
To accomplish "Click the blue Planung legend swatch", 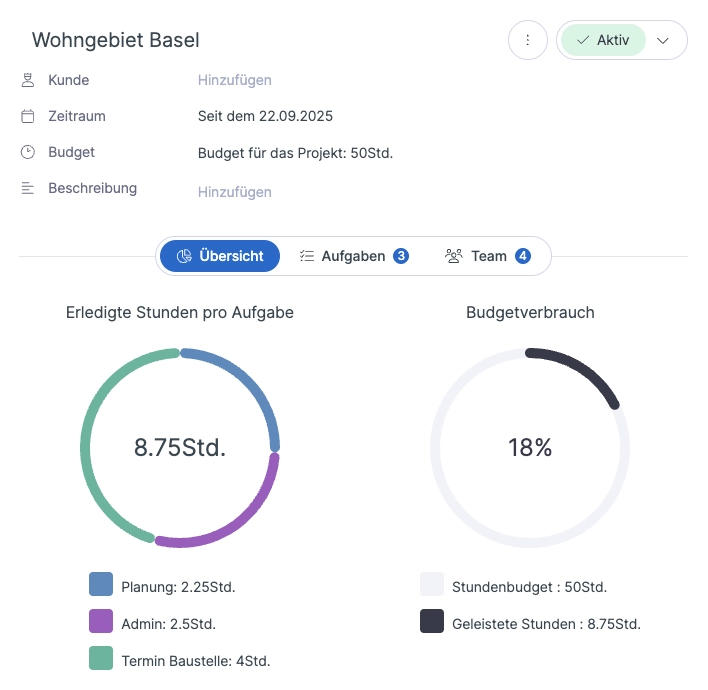I will click(x=101, y=585).
